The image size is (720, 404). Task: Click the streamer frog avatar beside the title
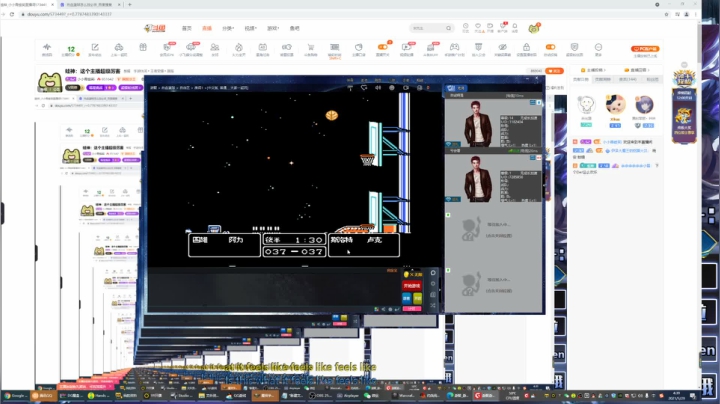coord(50,82)
